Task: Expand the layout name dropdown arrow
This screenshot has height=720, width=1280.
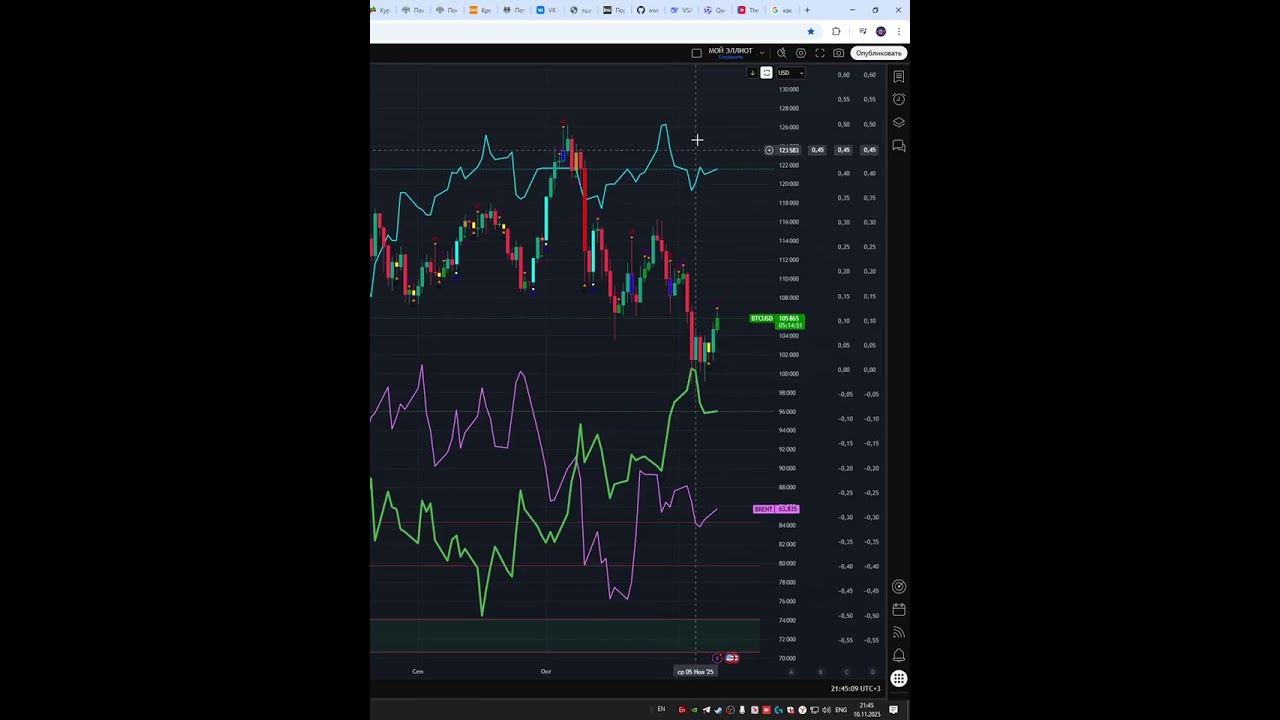Action: [x=762, y=53]
